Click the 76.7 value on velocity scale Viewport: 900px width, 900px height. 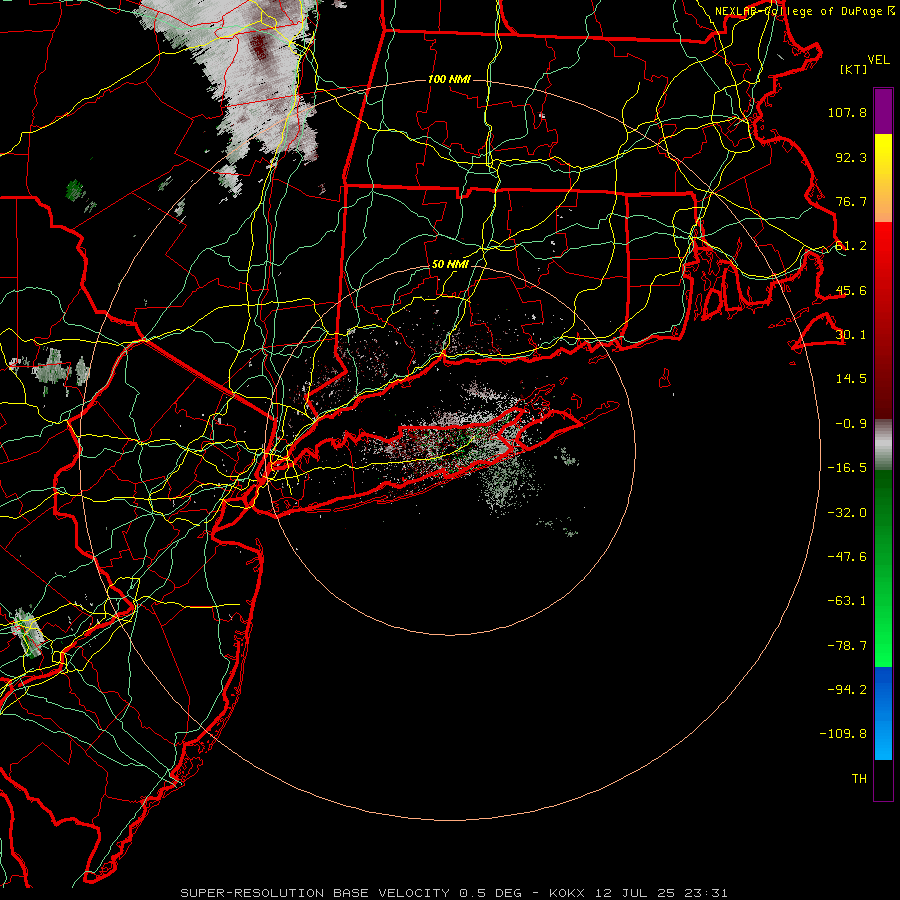(x=851, y=201)
